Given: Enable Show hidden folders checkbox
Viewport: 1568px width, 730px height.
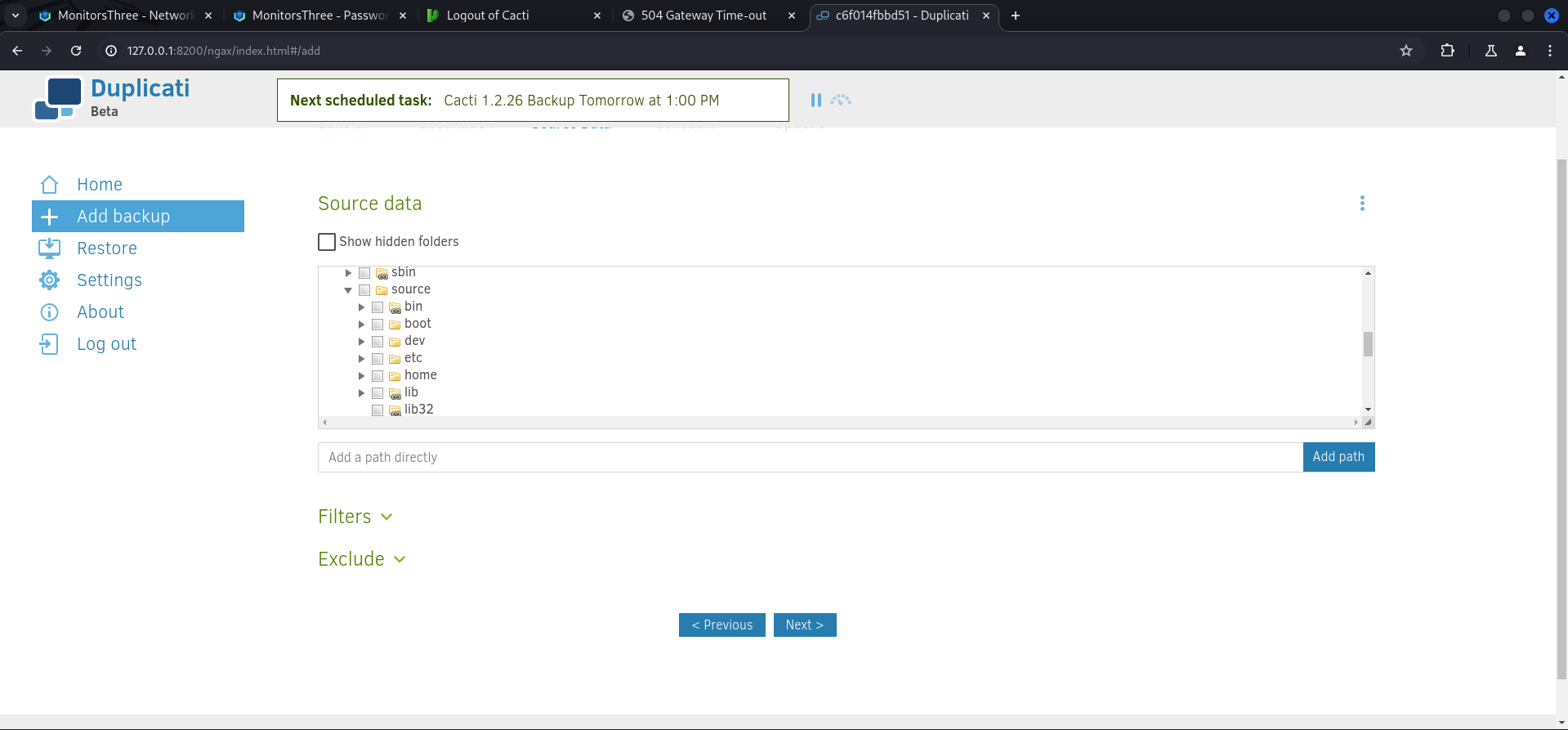Looking at the screenshot, I should 327,242.
